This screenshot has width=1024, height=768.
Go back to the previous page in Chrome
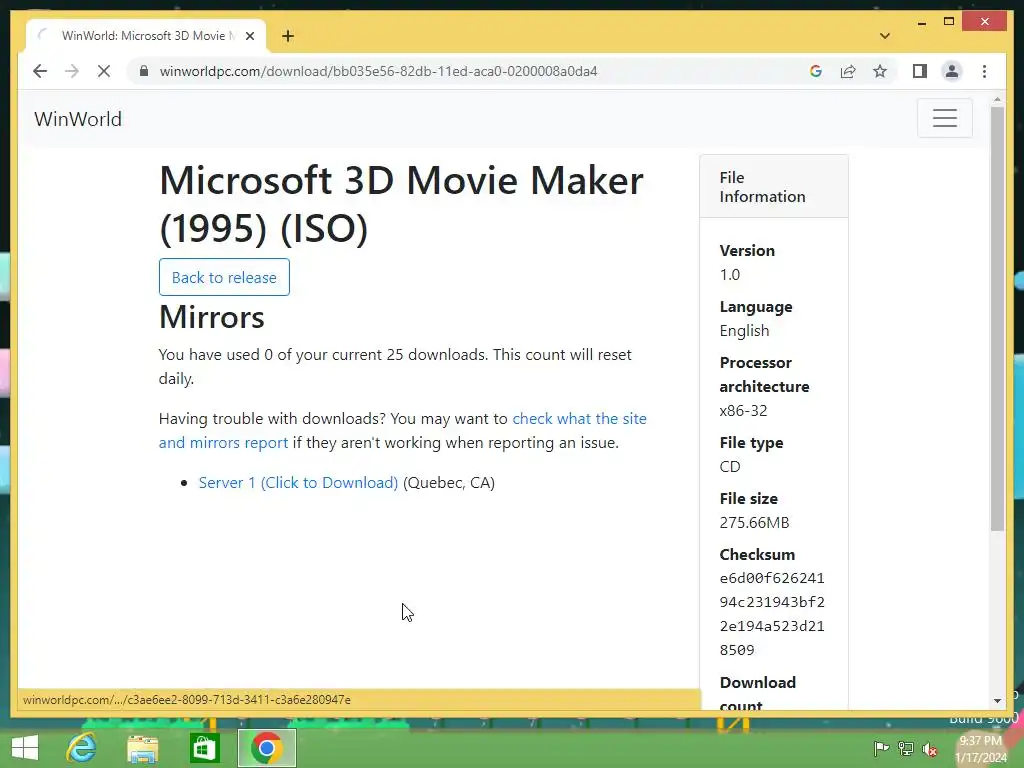pyautogui.click(x=40, y=71)
